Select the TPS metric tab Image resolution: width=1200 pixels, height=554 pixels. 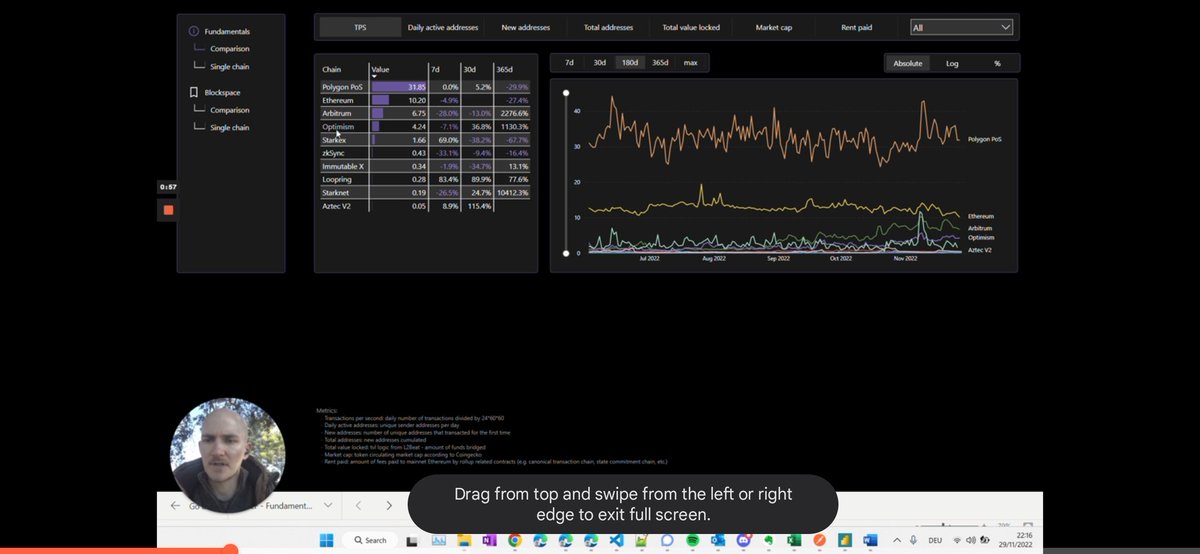360,28
